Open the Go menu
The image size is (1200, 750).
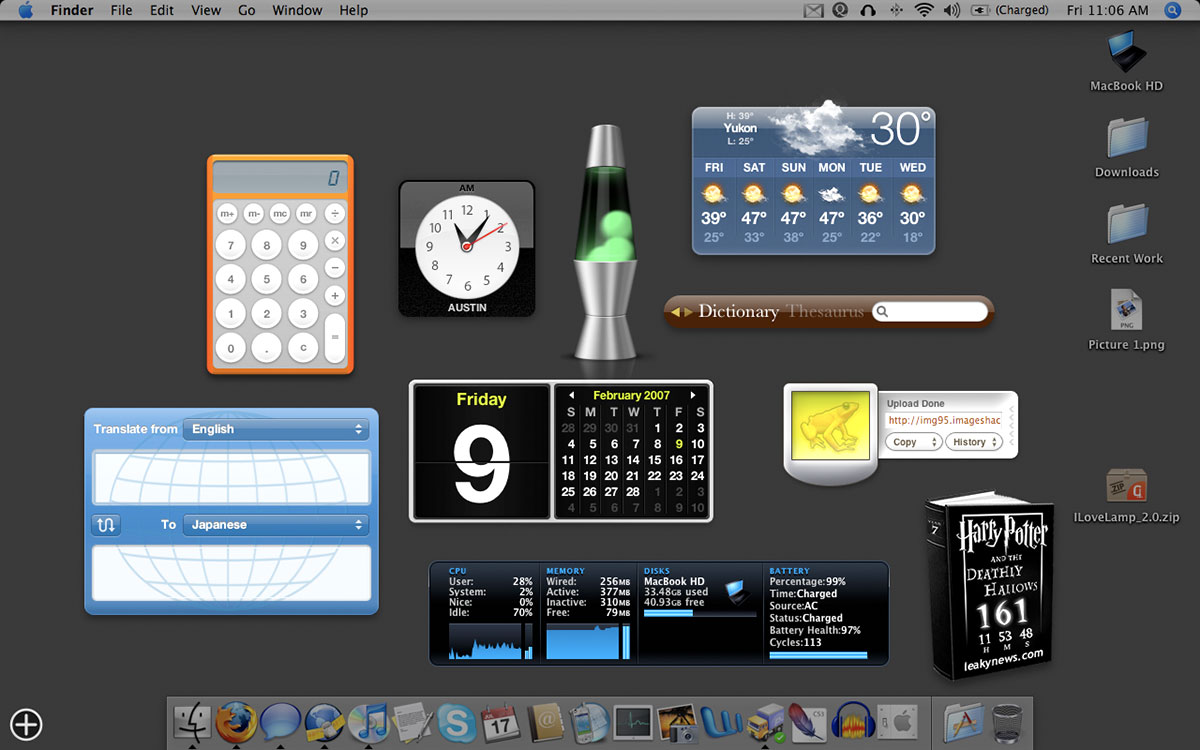247,10
